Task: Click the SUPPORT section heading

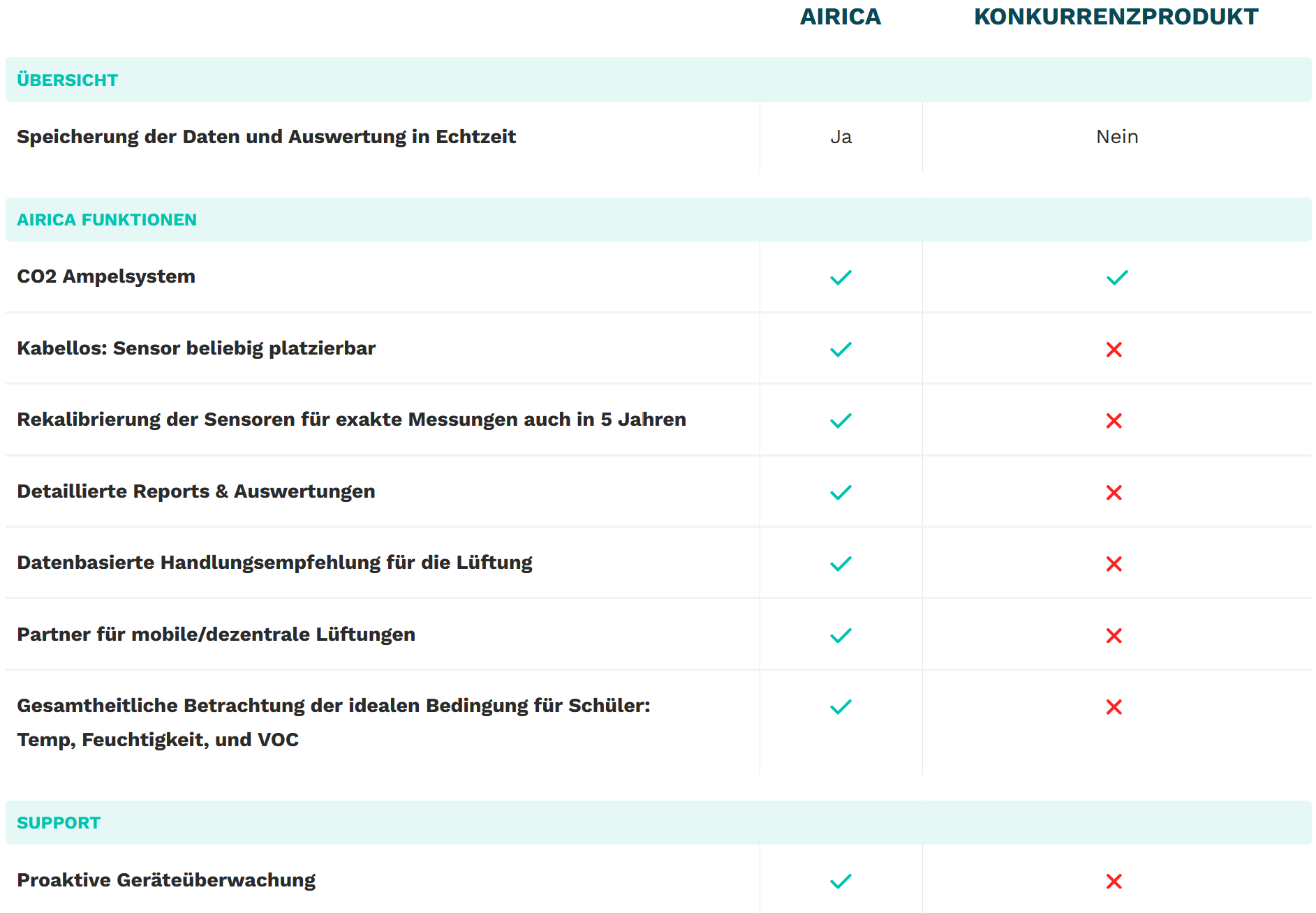Action: [59, 823]
